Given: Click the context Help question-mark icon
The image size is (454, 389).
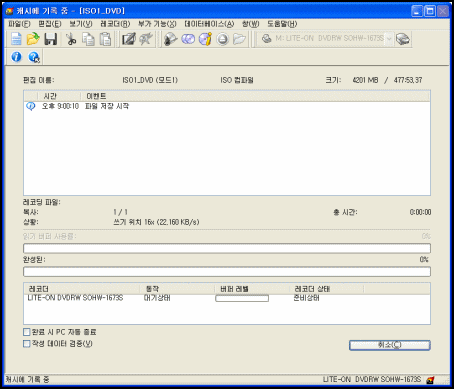Looking at the screenshot, I should click(34, 57).
